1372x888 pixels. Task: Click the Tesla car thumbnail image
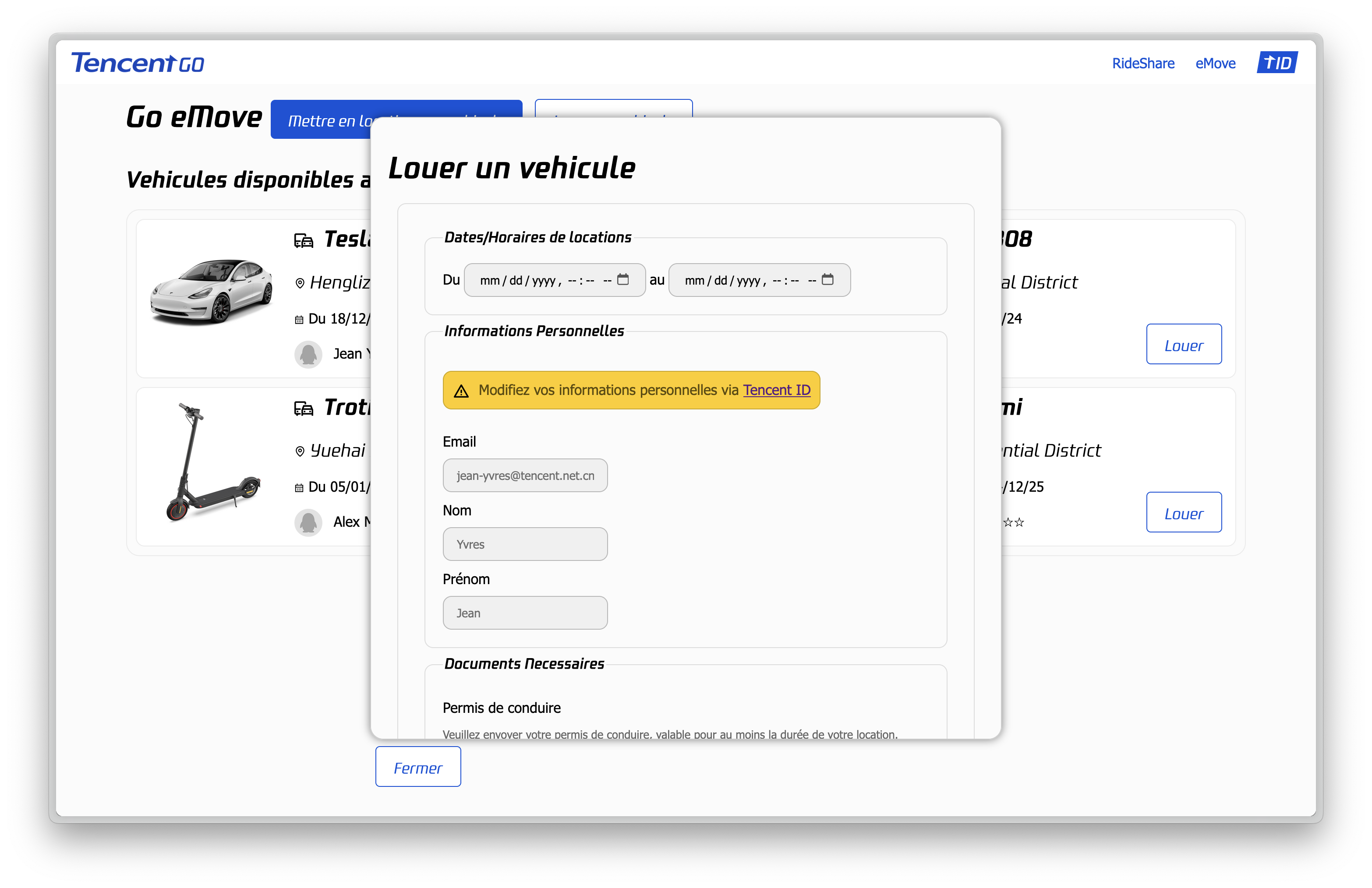coord(212,292)
